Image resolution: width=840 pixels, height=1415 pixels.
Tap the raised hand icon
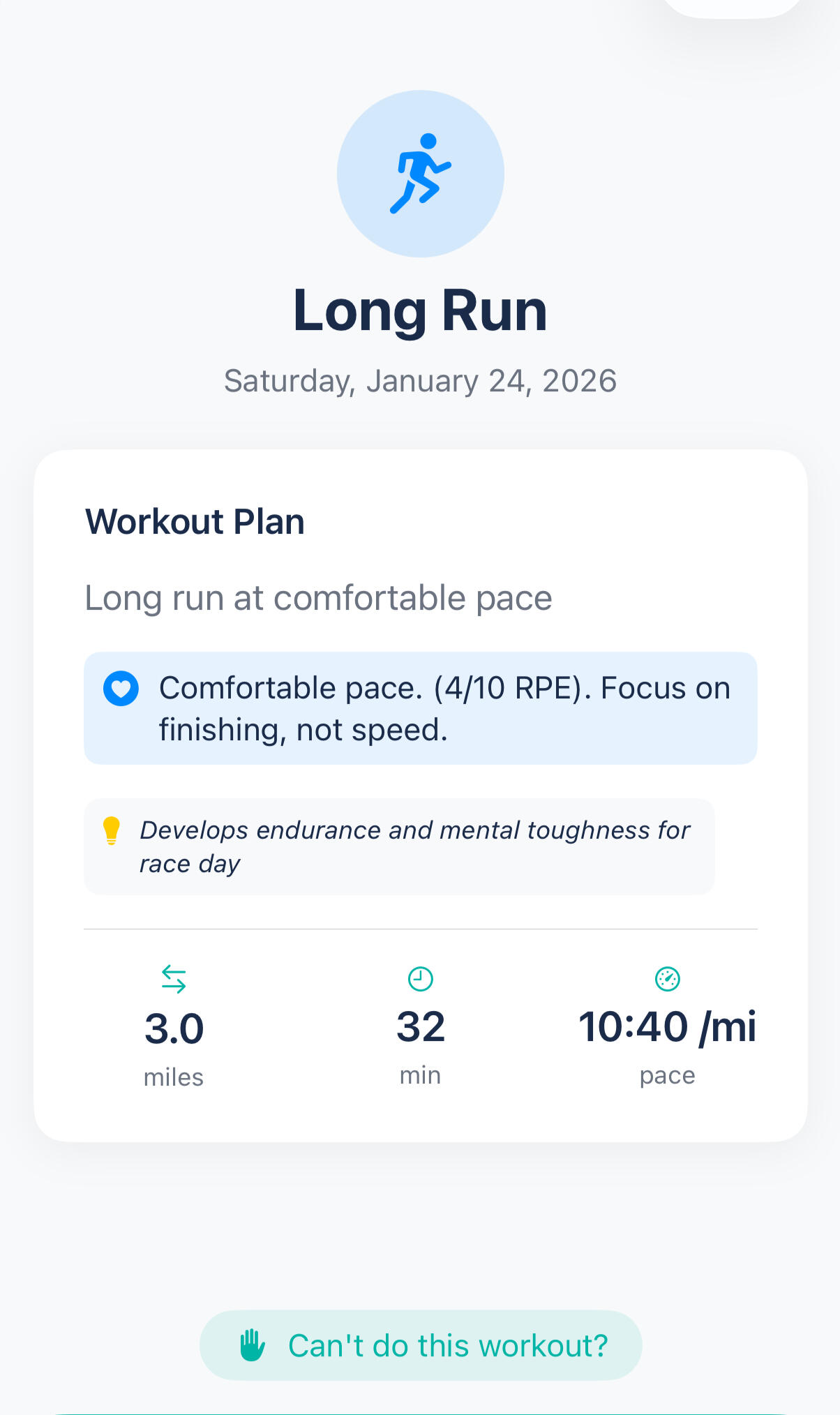(x=253, y=1345)
